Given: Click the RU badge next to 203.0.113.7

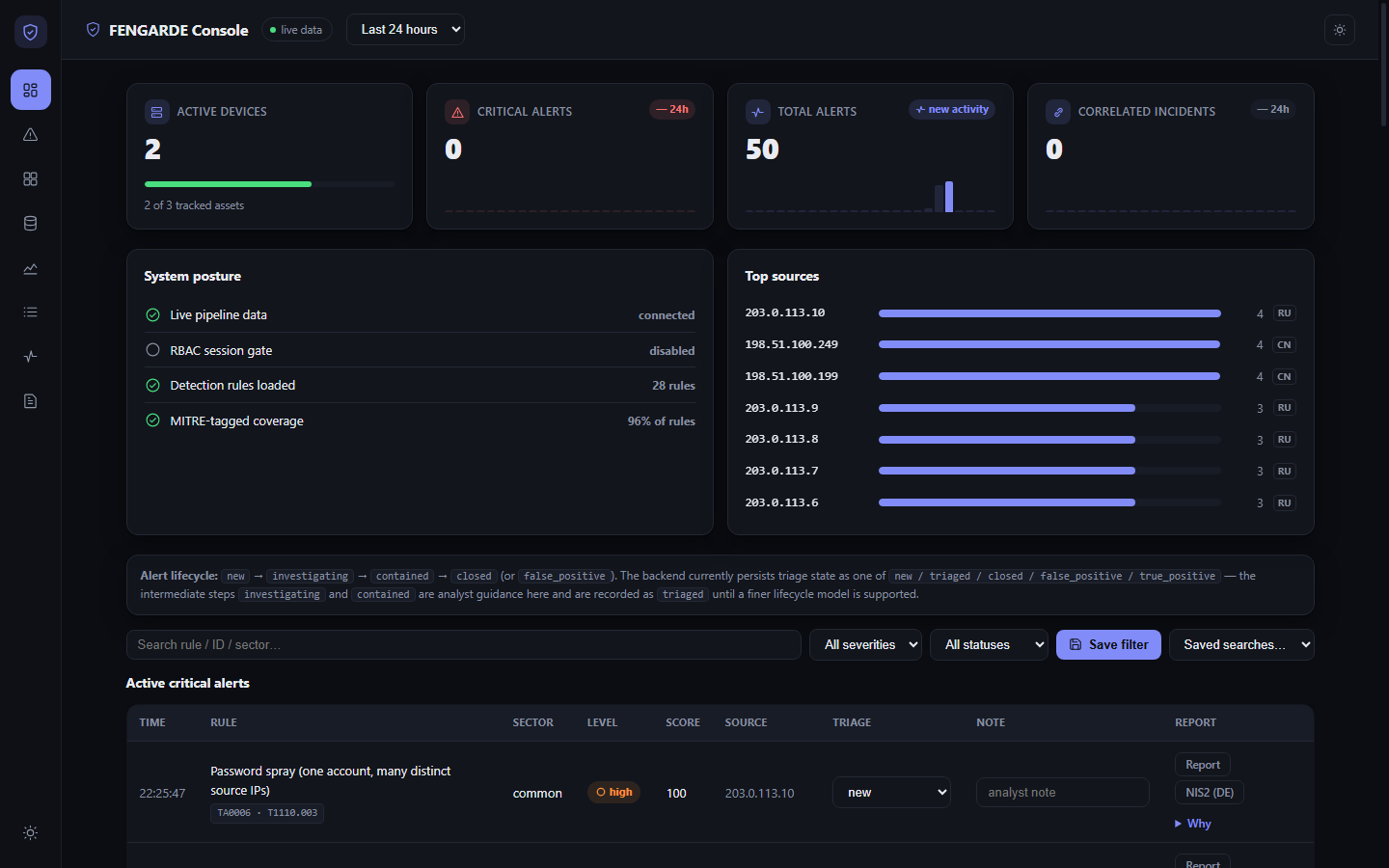Looking at the screenshot, I should 1284,472.
